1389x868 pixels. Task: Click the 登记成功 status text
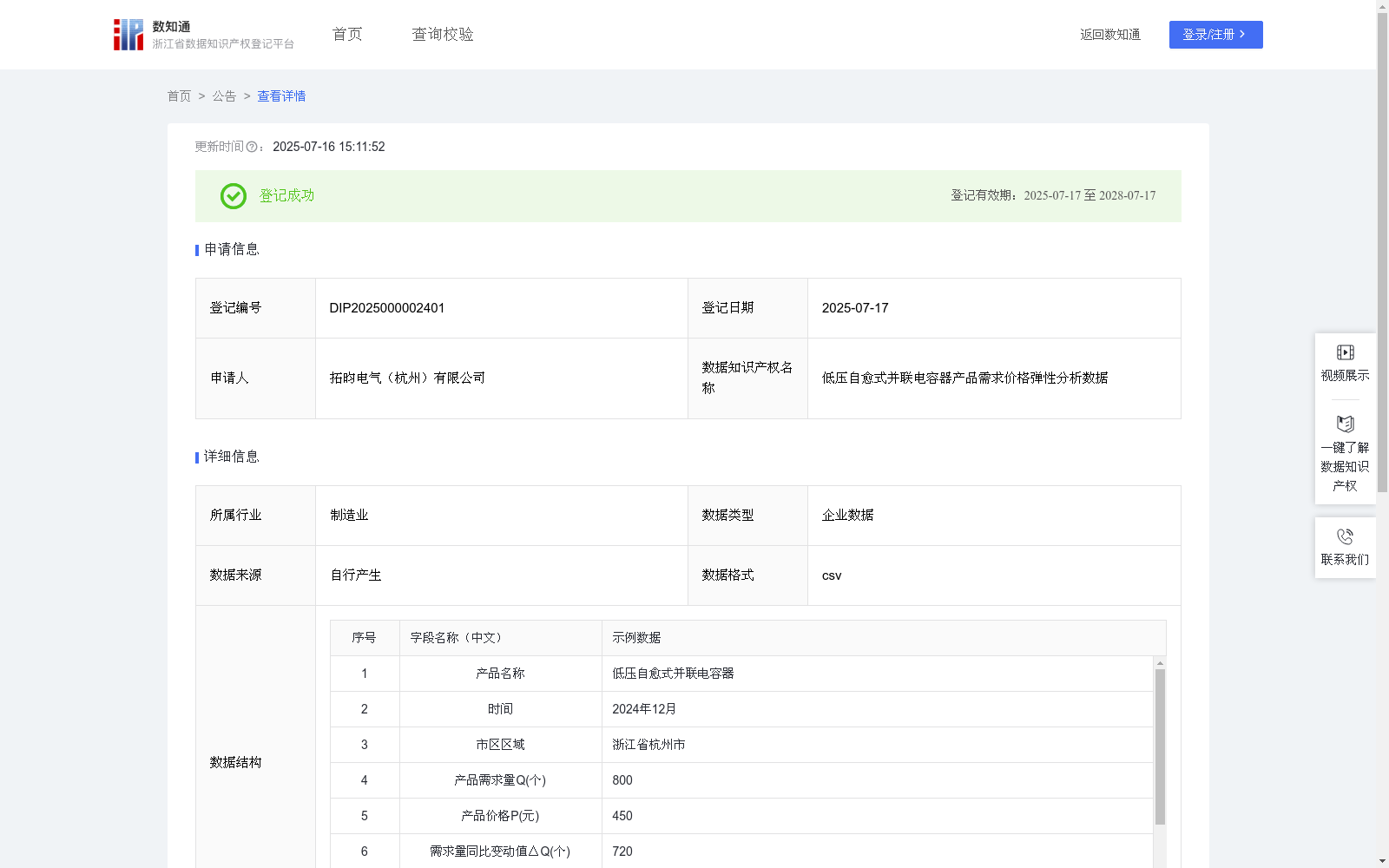click(x=286, y=196)
